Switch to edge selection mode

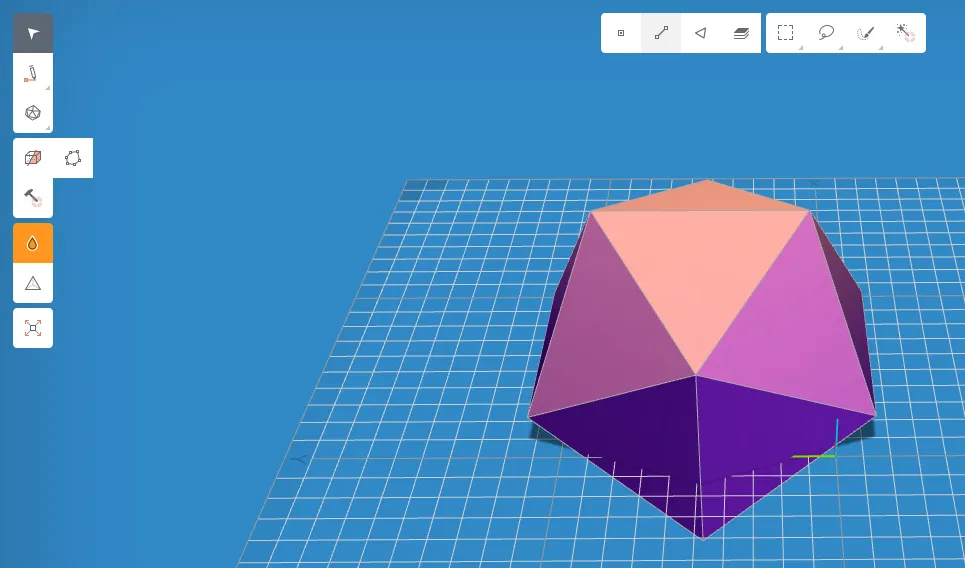(661, 33)
